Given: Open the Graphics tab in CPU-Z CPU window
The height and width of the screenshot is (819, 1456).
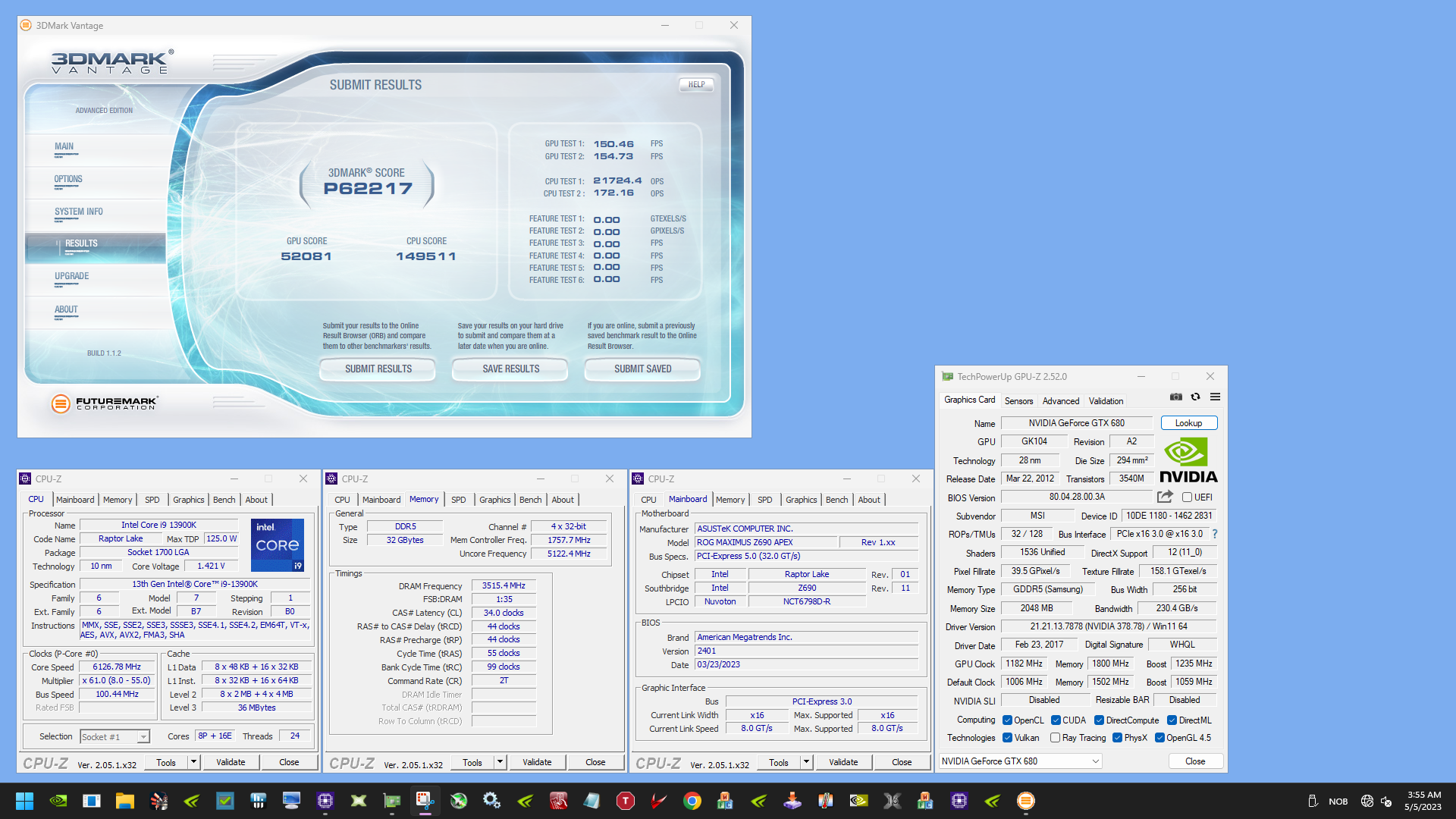Looking at the screenshot, I should pyautogui.click(x=189, y=500).
